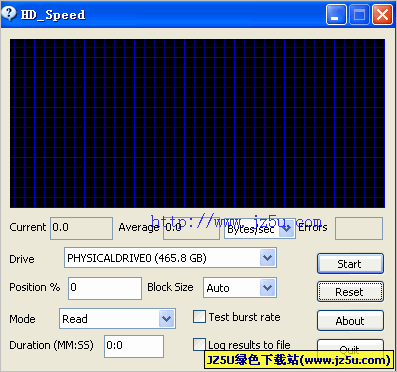Click the Current speed value field
The image size is (397, 372).
point(81,228)
